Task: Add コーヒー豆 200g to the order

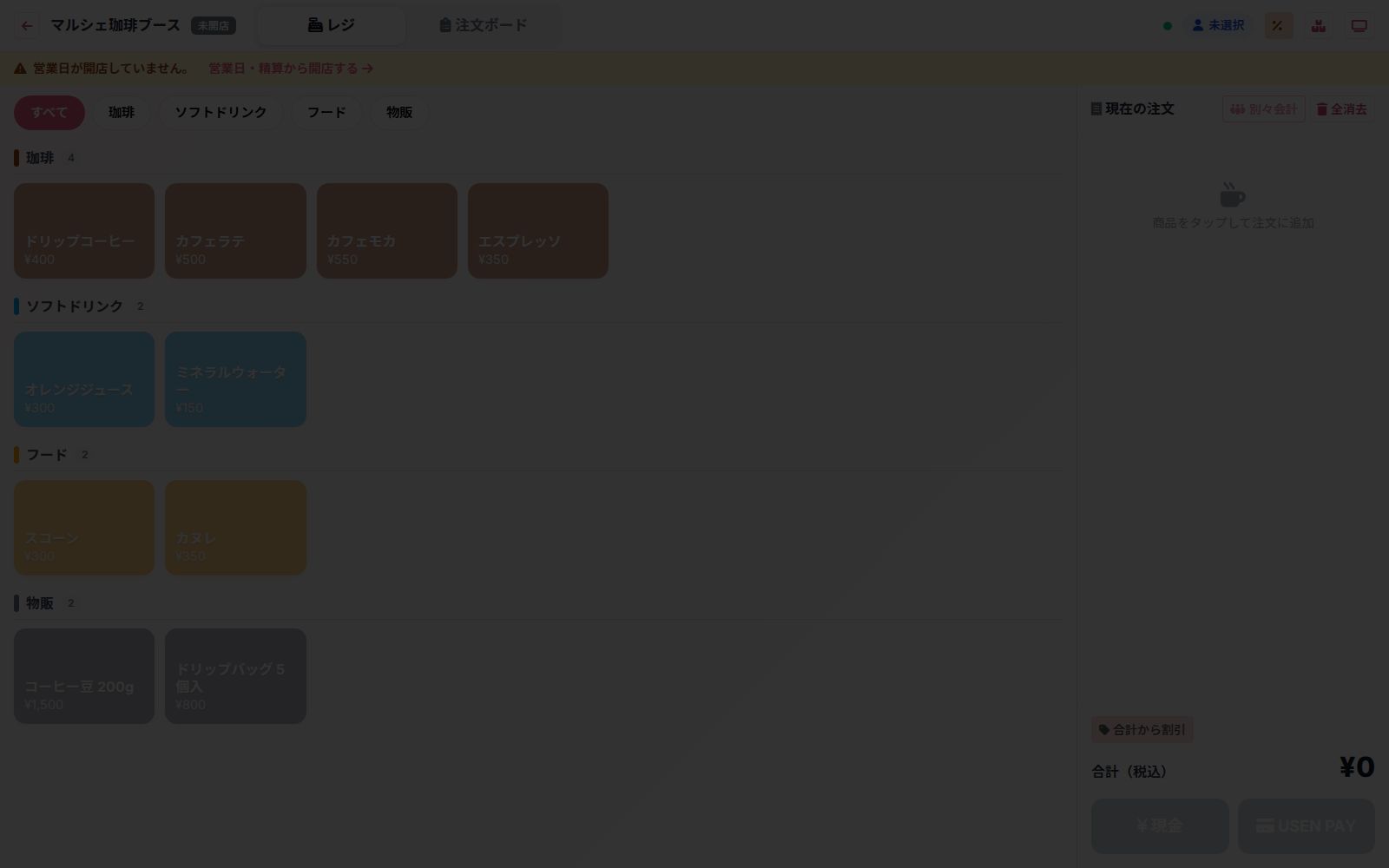Action: click(84, 676)
